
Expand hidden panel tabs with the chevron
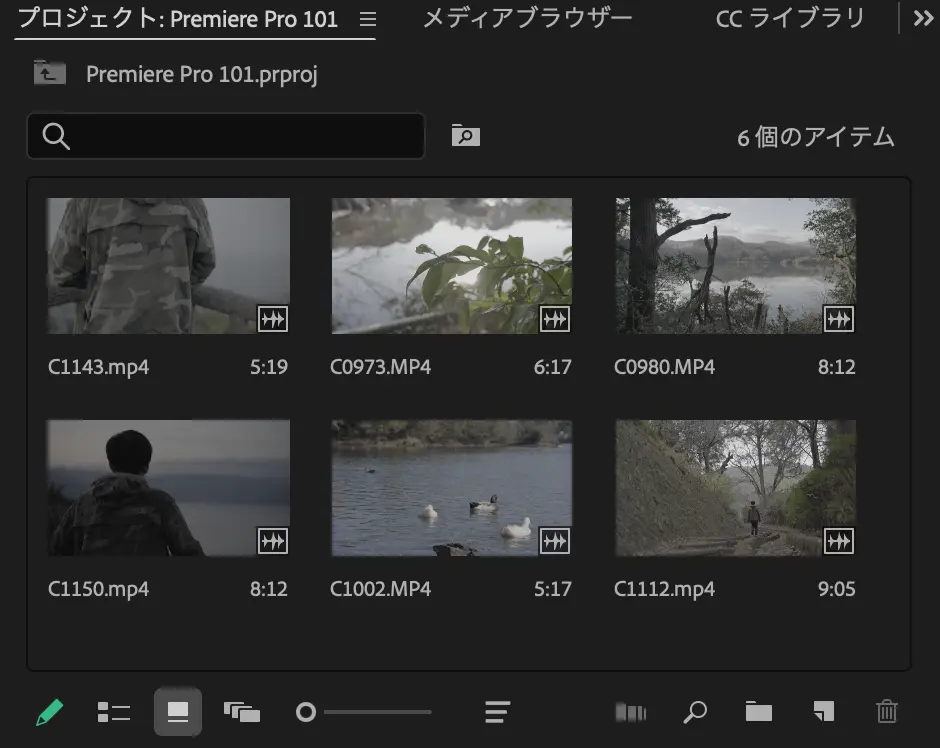click(923, 17)
